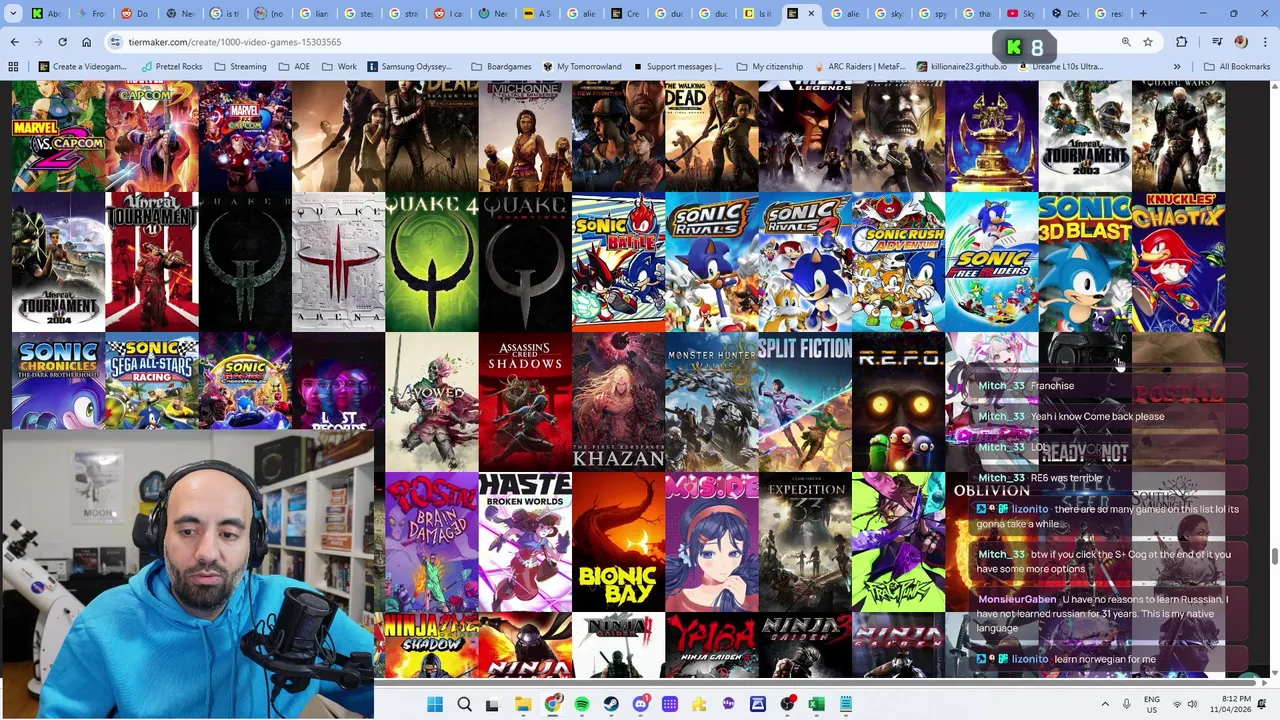Open the ARC Raiders MetaForge bookmark
This screenshot has height=720, width=1280.
pos(860,67)
